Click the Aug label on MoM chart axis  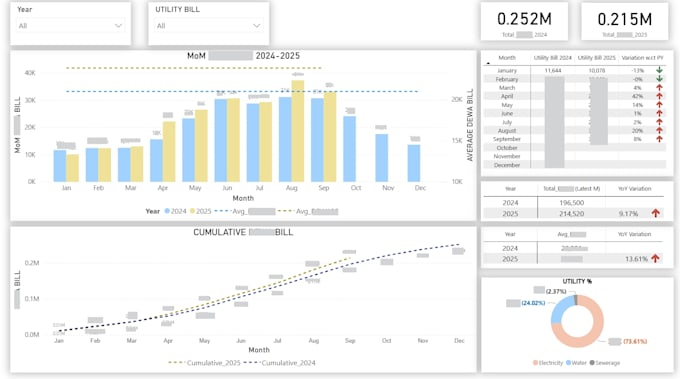click(x=291, y=188)
